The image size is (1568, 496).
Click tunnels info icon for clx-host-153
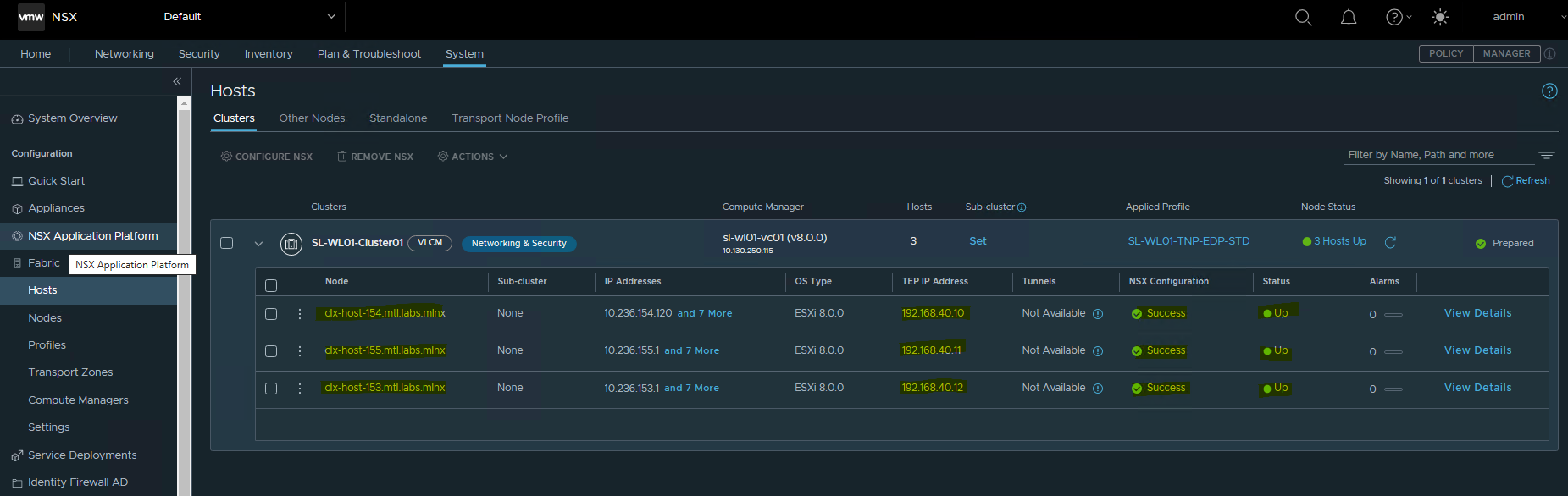pos(1098,389)
